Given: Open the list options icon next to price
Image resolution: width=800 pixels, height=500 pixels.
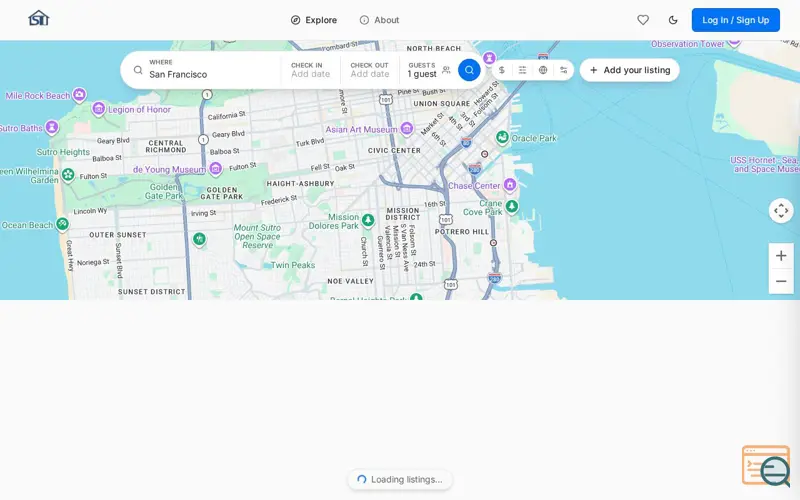Looking at the screenshot, I should pyautogui.click(x=522, y=70).
